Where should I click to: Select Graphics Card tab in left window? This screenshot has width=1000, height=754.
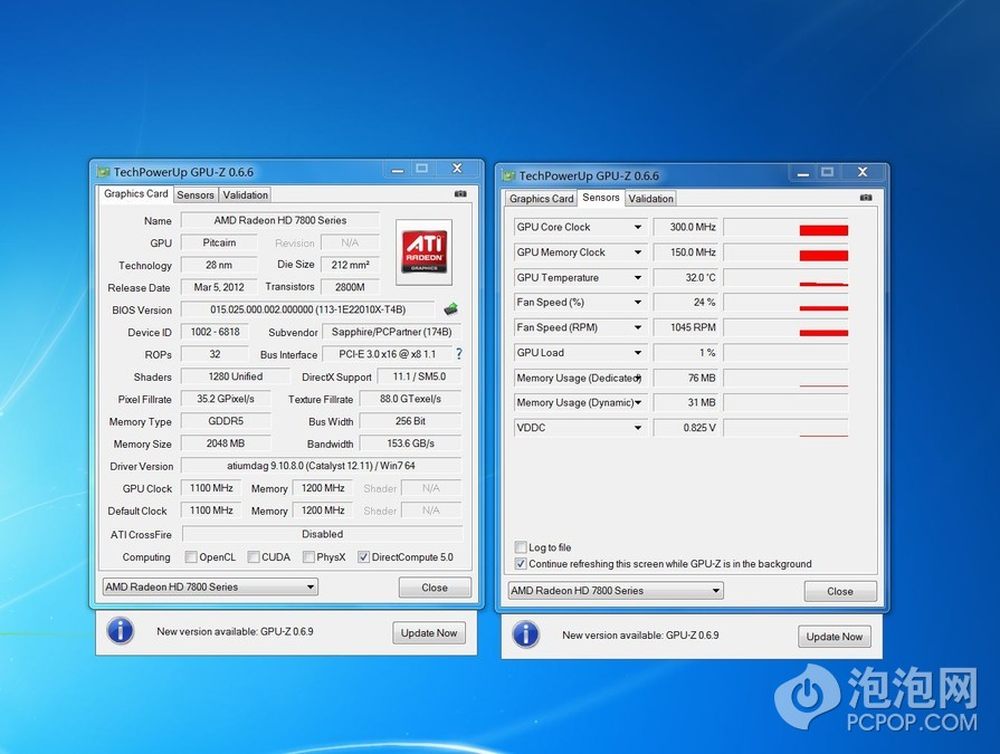coord(136,194)
